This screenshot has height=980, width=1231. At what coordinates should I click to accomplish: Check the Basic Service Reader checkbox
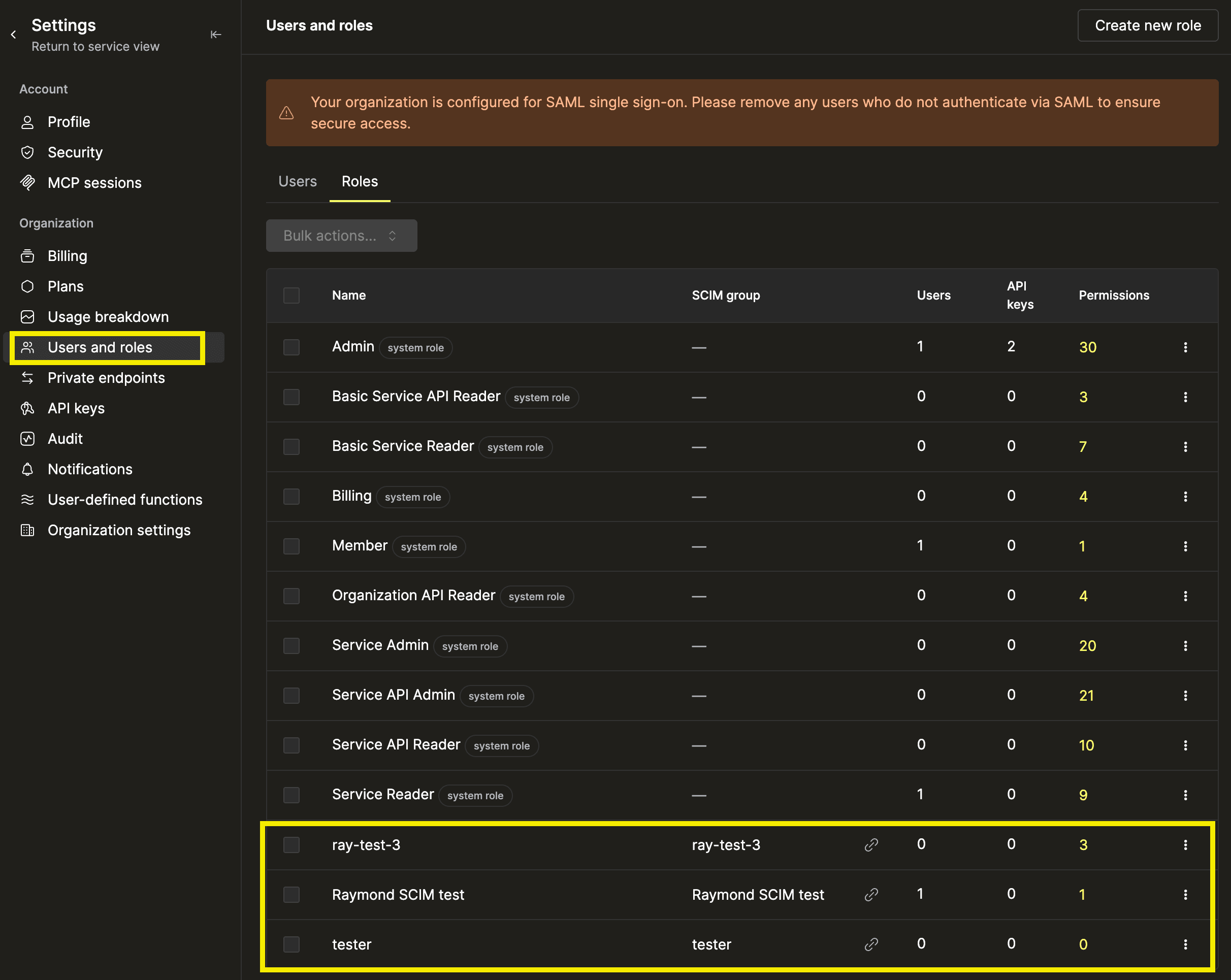(292, 446)
